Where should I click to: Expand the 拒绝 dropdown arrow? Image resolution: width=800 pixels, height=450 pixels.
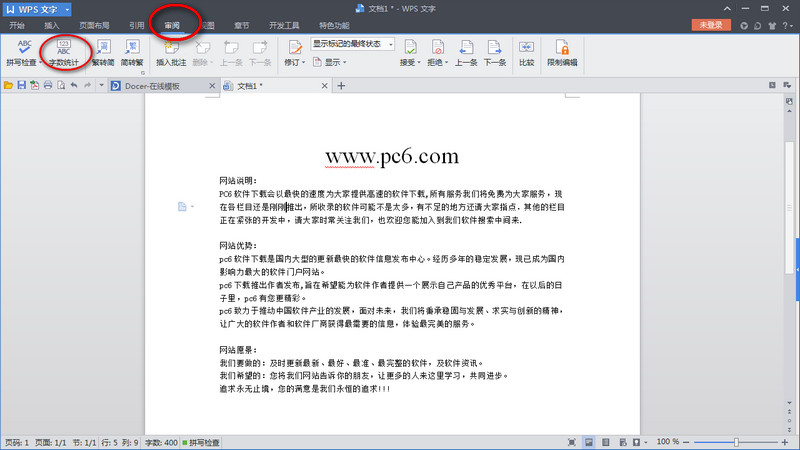pyautogui.click(x=447, y=62)
